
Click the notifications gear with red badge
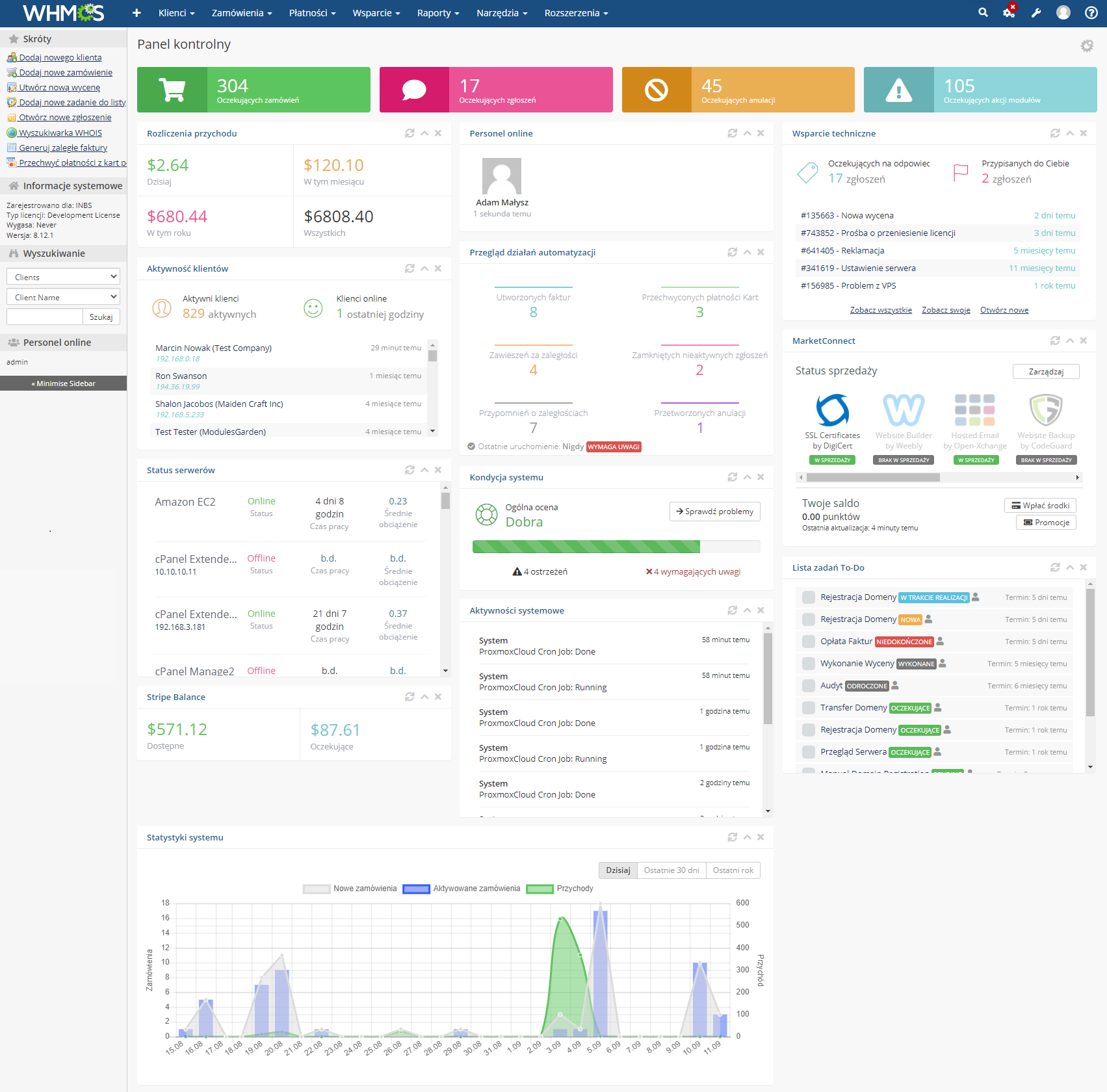tap(1009, 12)
